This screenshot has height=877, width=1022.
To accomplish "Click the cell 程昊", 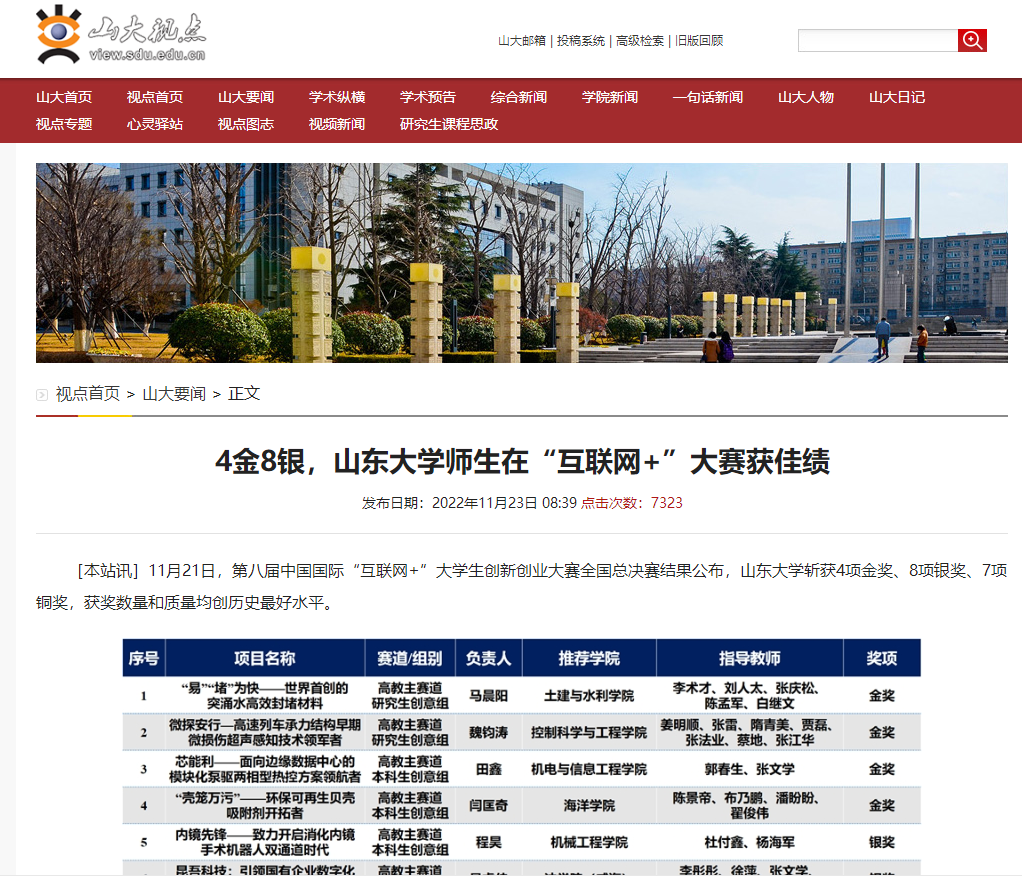I will [x=488, y=842].
